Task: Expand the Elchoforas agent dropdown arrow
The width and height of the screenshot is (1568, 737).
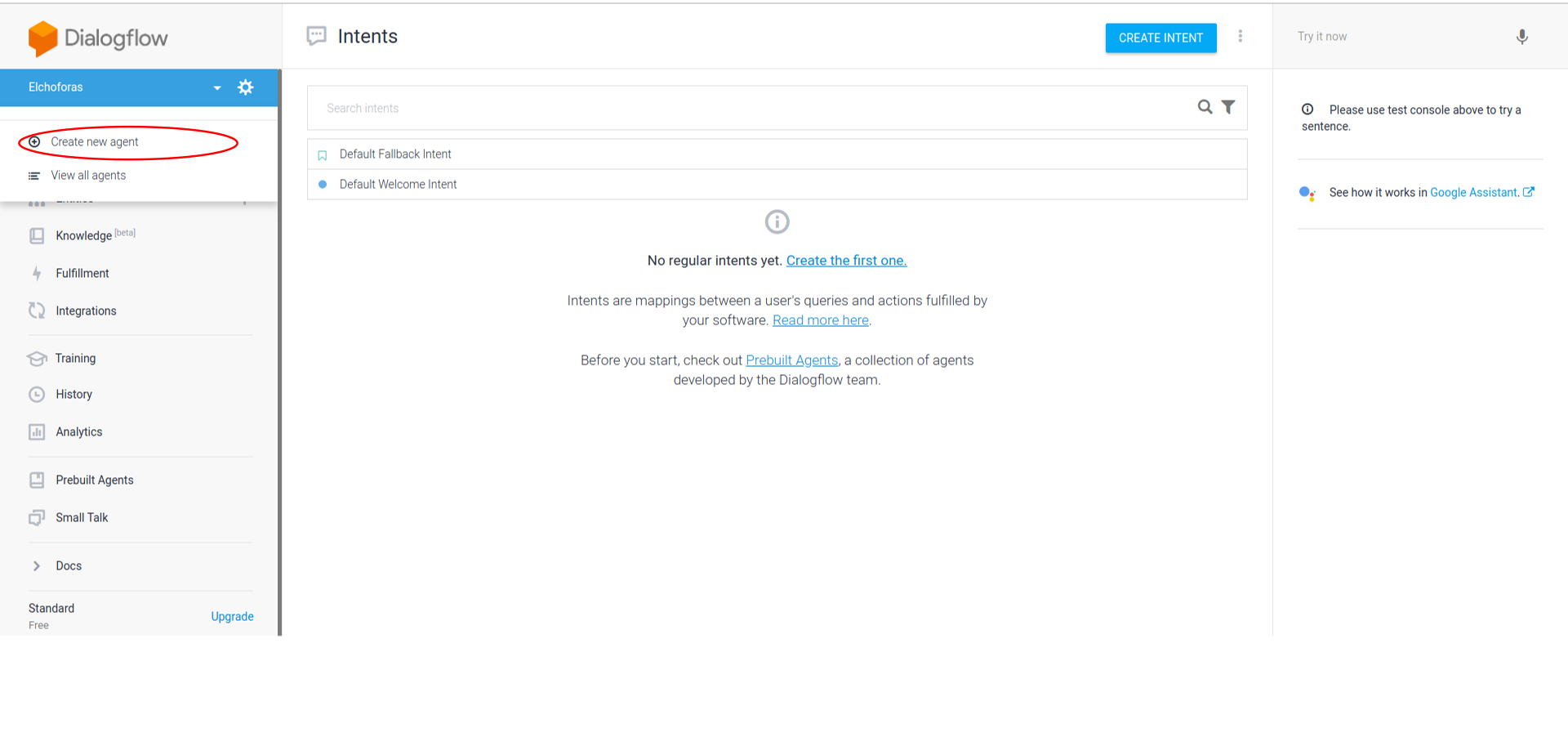Action: pos(217,88)
